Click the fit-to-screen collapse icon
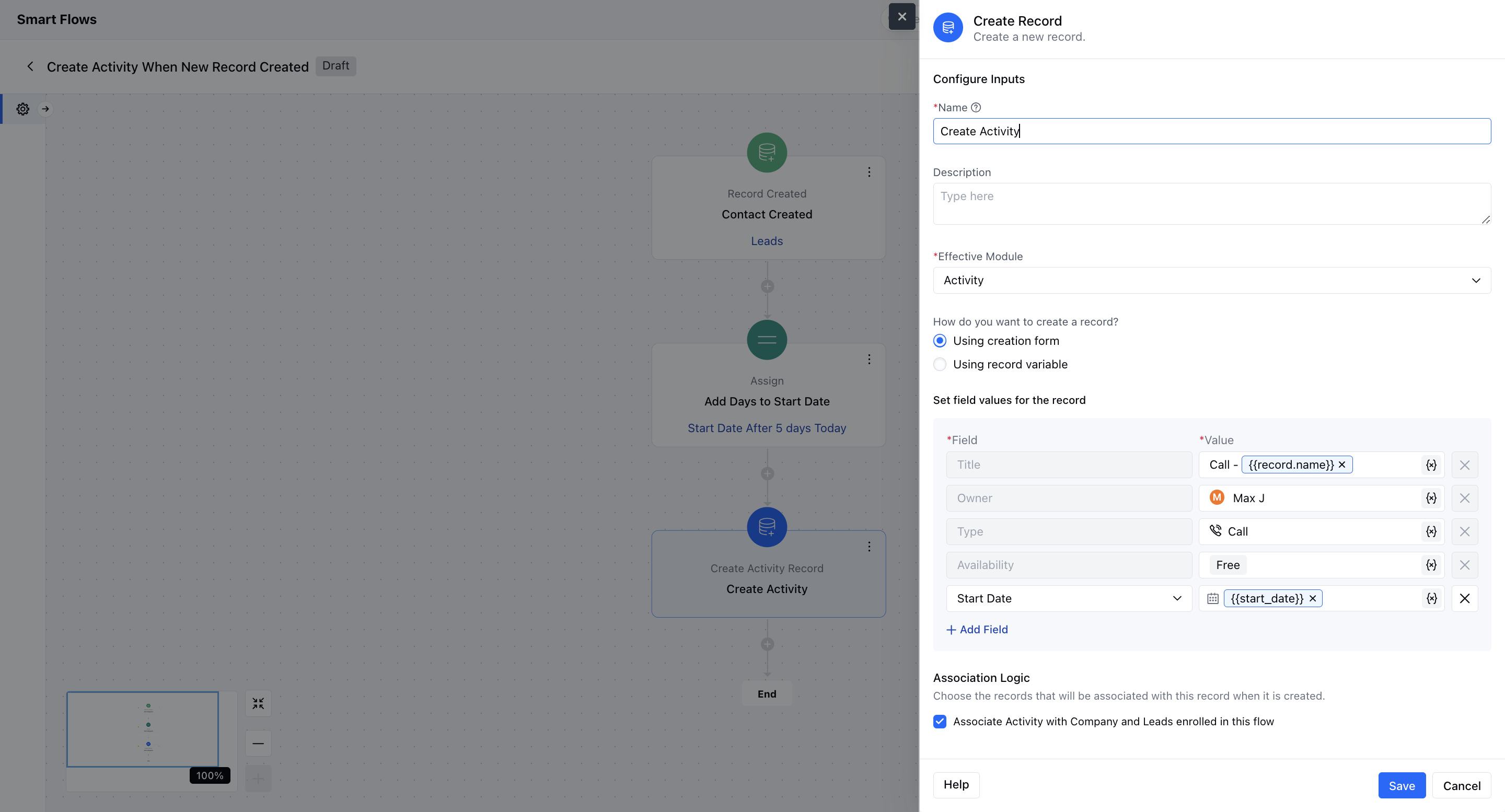 tap(258, 703)
